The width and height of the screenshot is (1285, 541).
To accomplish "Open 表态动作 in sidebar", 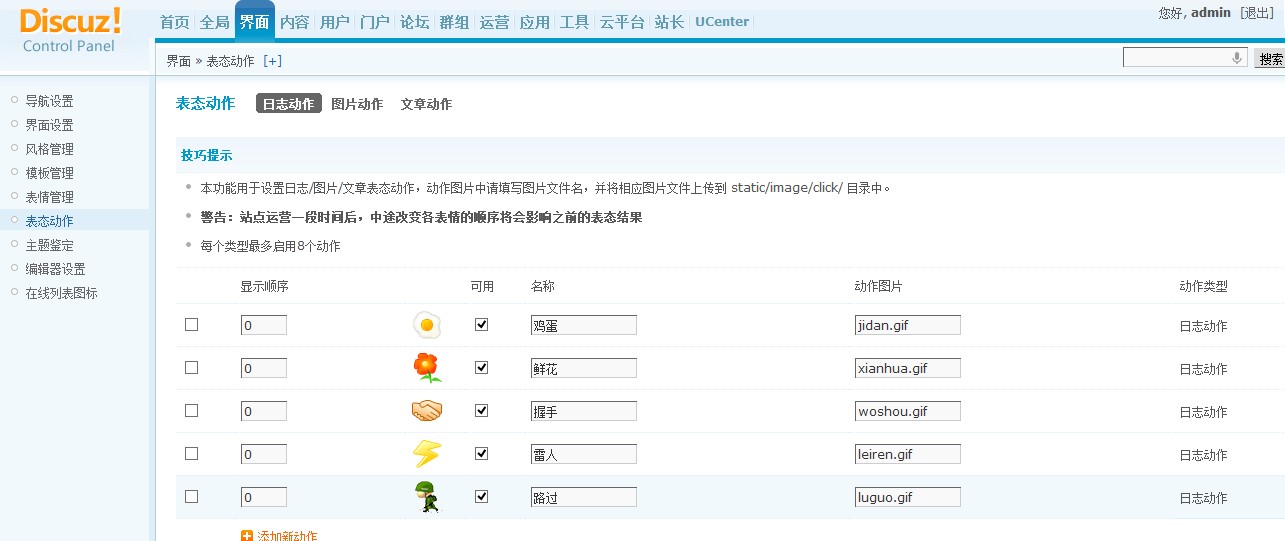I will tap(49, 221).
